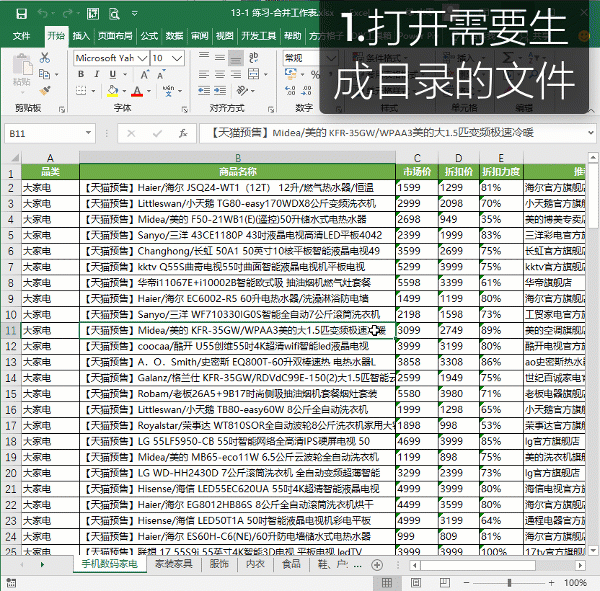
Task: Select the 服饰 sheet tab
Action: [219, 563]
